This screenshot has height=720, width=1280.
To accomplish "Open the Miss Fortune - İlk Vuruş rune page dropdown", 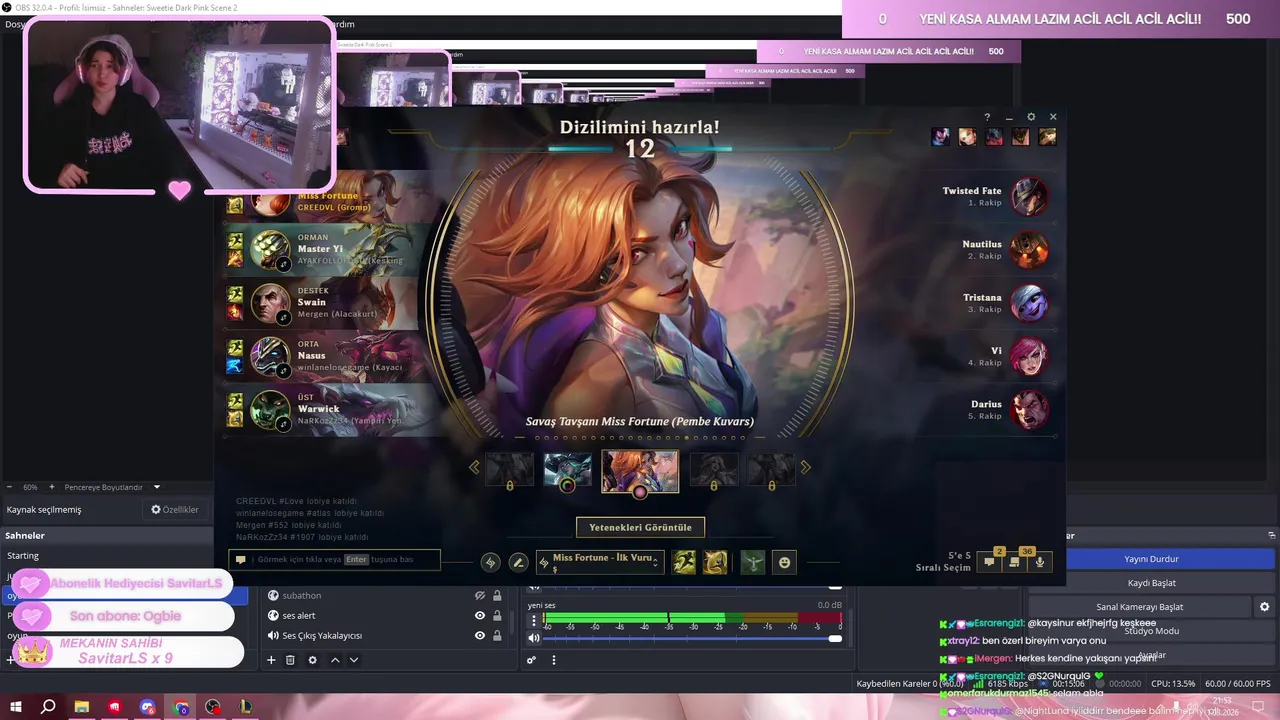I will click(x=600, y=562).
